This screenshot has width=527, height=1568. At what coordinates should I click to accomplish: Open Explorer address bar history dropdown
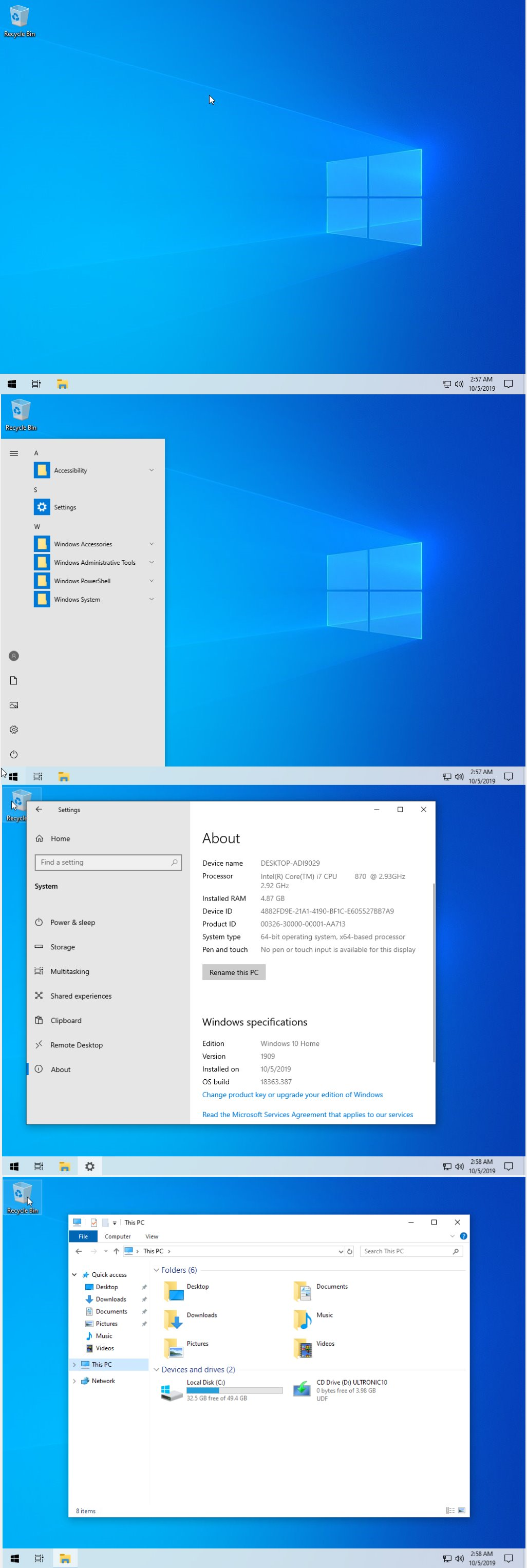click(341, 1252)
